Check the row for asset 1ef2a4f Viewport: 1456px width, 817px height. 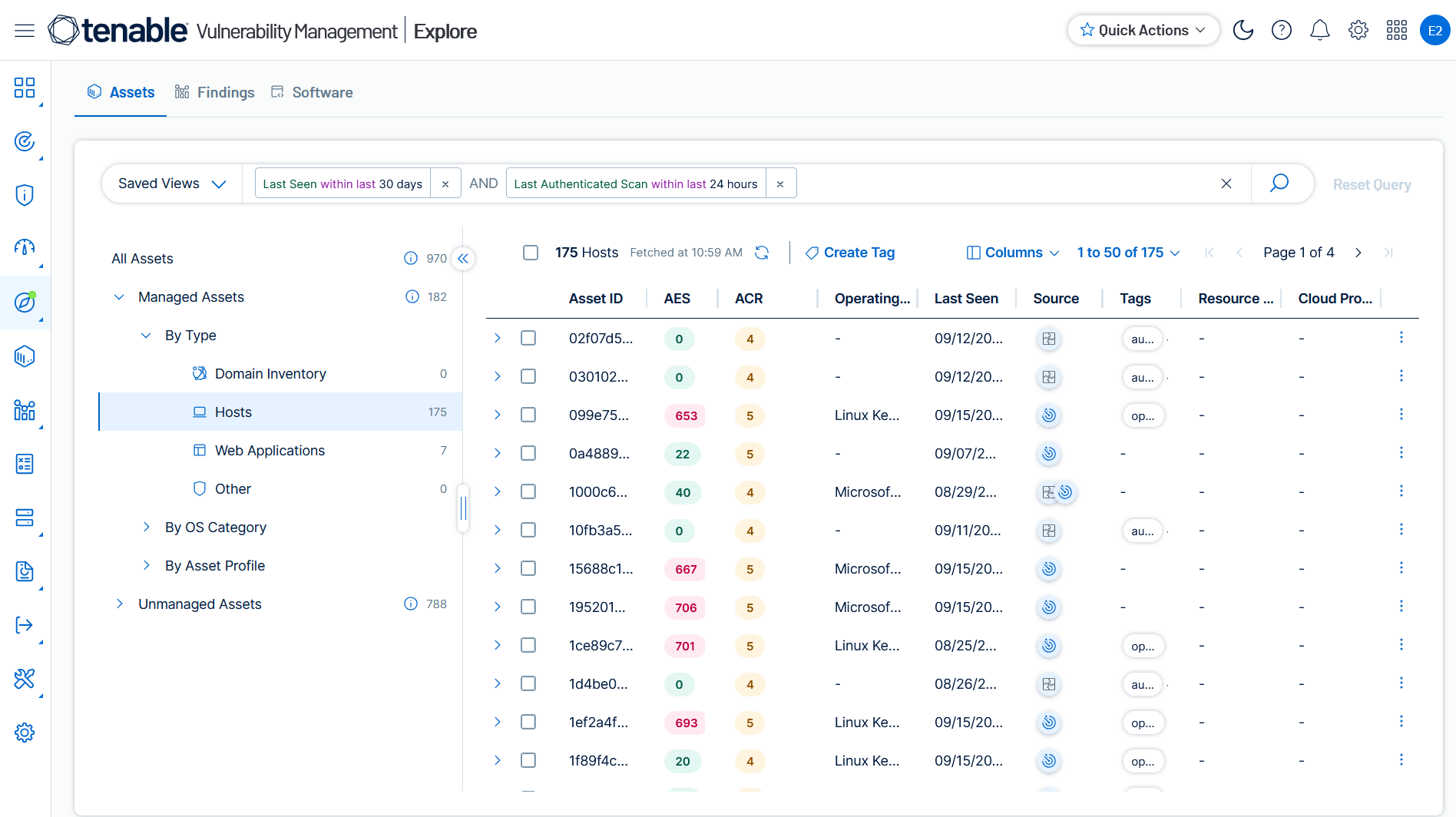tap(528, 722)
